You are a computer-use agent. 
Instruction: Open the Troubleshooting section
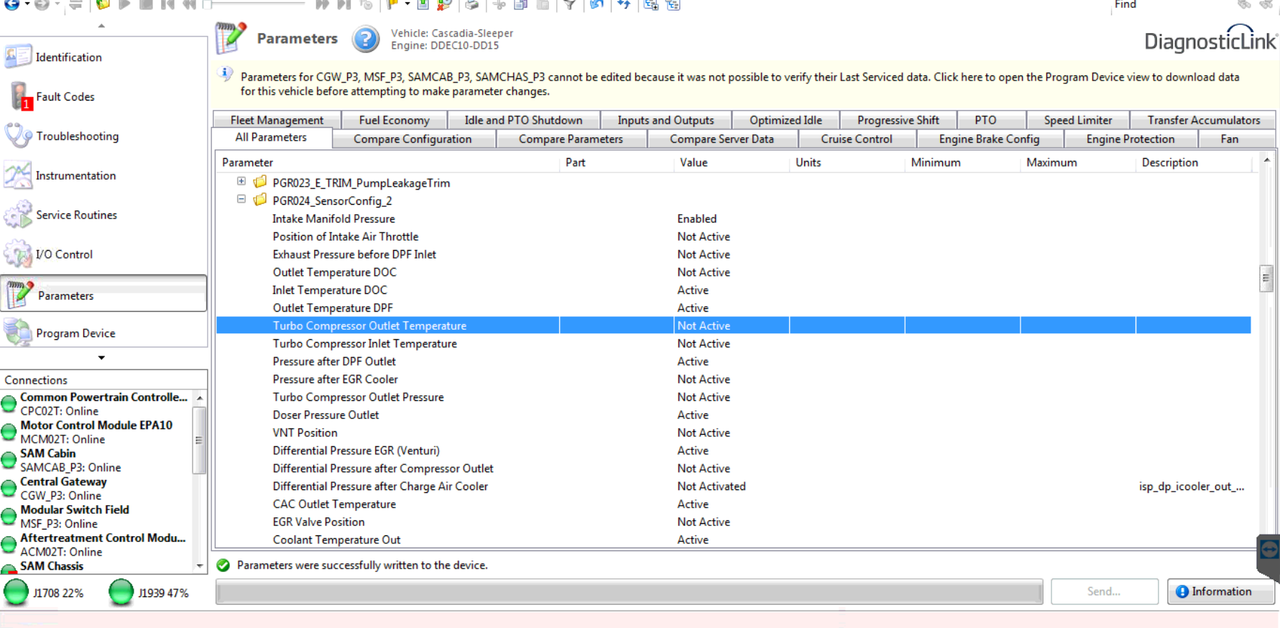pos(104,136)
